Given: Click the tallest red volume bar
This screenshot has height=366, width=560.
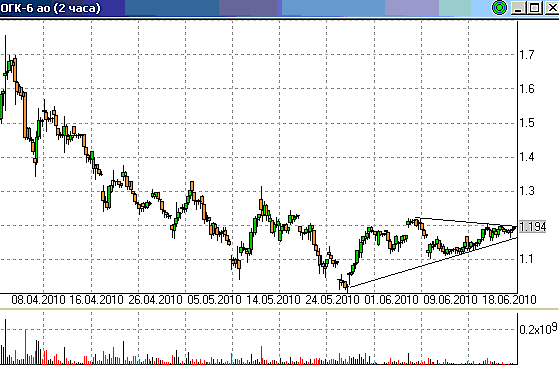Looking at the screenshot, I should [x=25, y=347].
